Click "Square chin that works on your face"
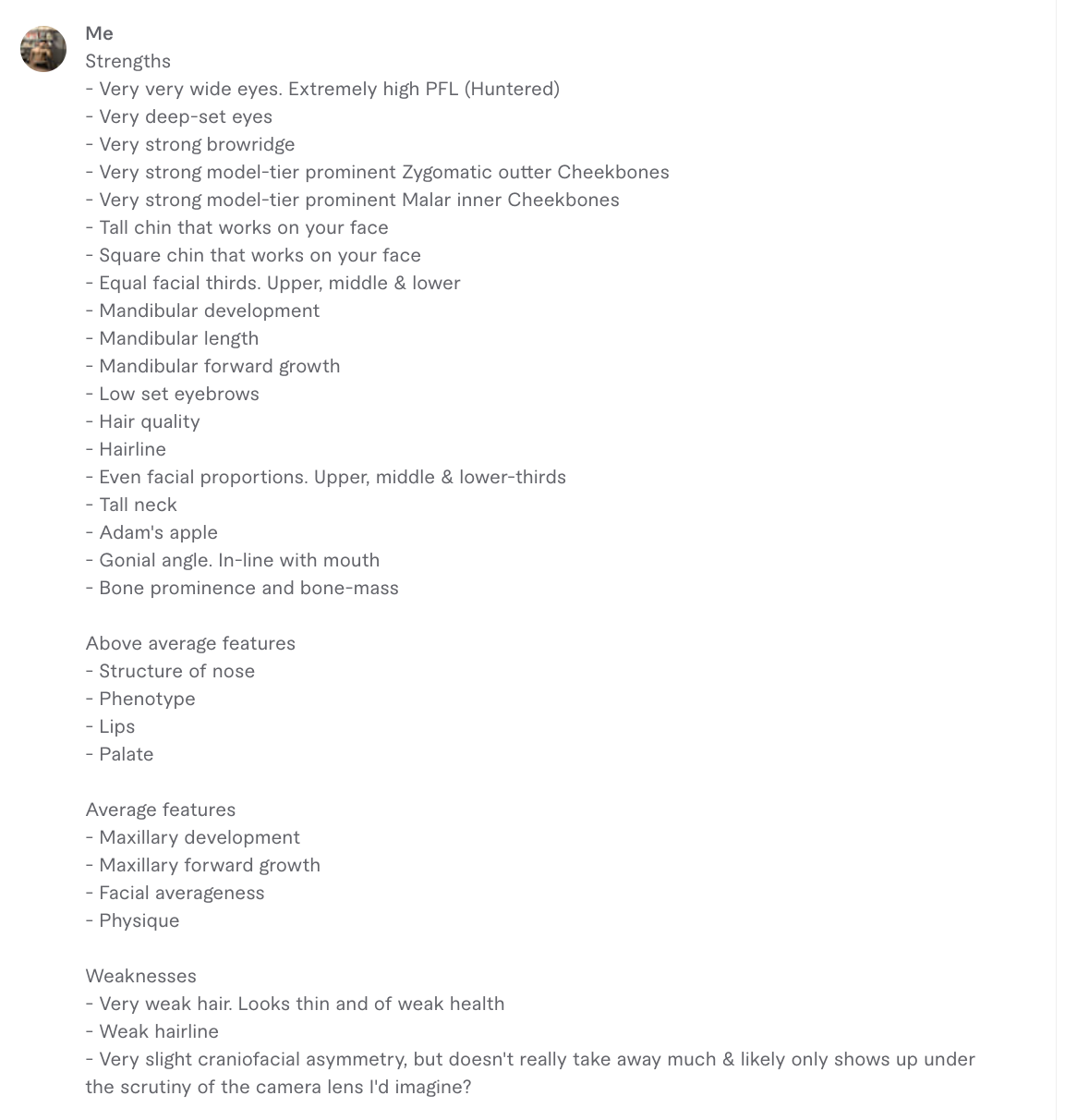Screen dimensions: 1065x1120 tap(253, 255)
